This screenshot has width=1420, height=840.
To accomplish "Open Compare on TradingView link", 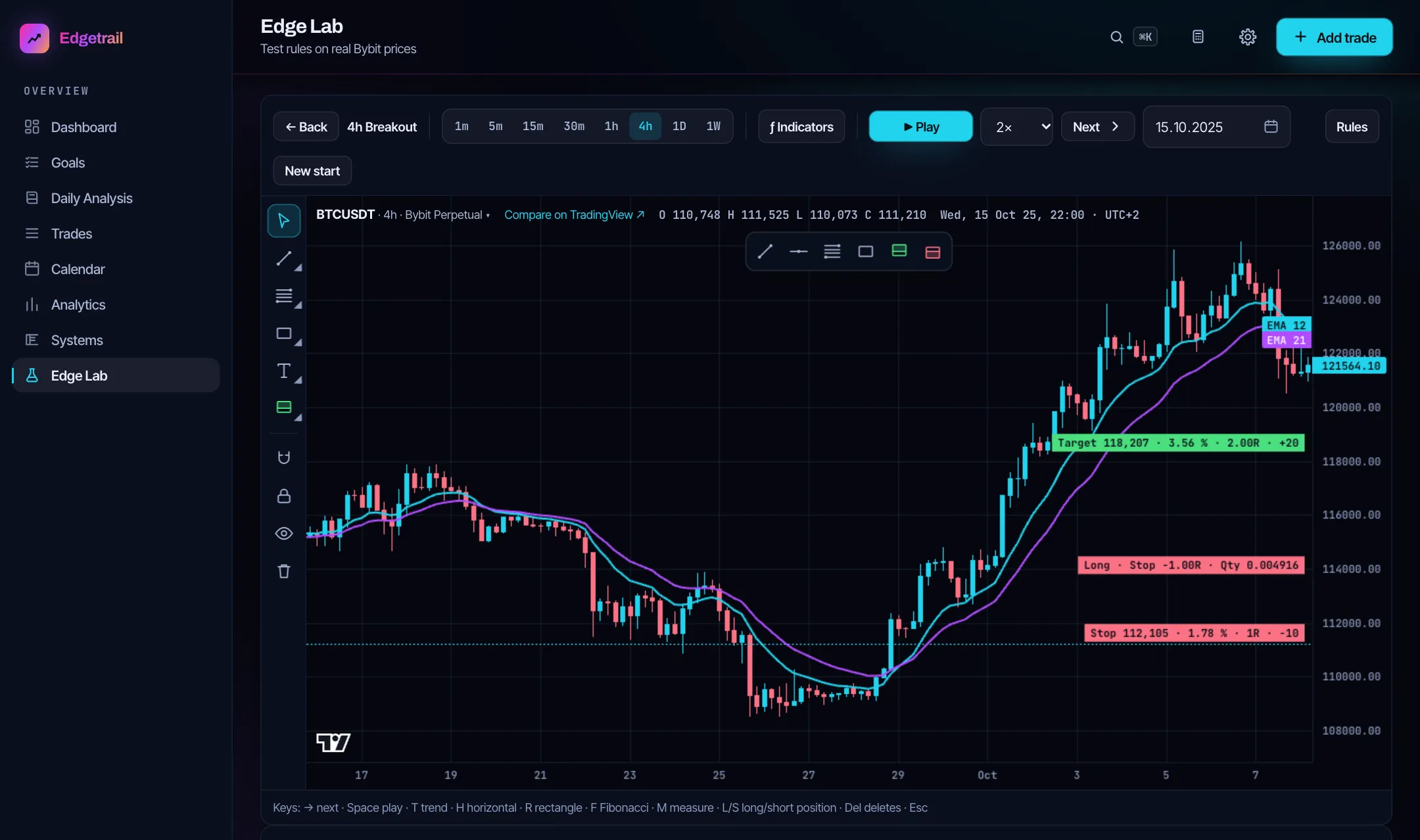I will (x=574, y=215).
